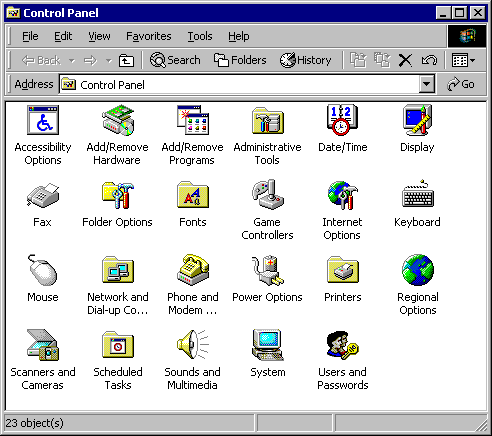Open the Favorites menu
Screen dimensions: 492x436
[x=149, y=36]
